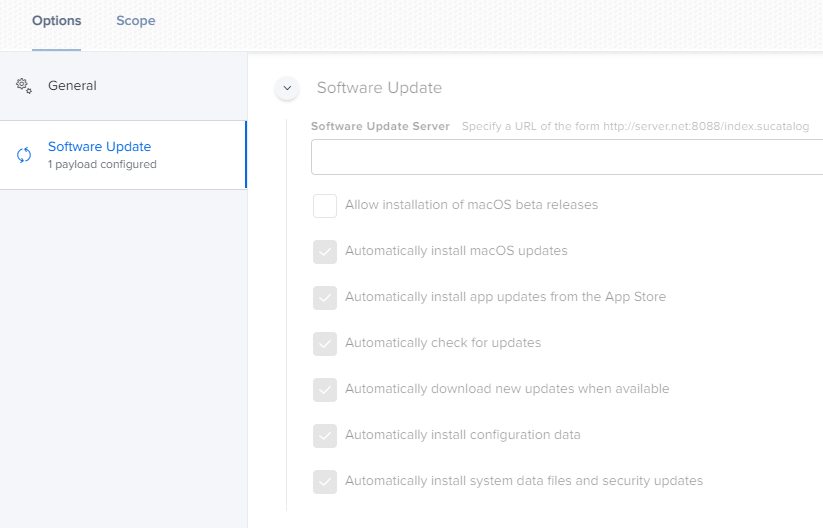Click the Software Update section heading
Screen dimensions: 823x528
coord(379,88)
